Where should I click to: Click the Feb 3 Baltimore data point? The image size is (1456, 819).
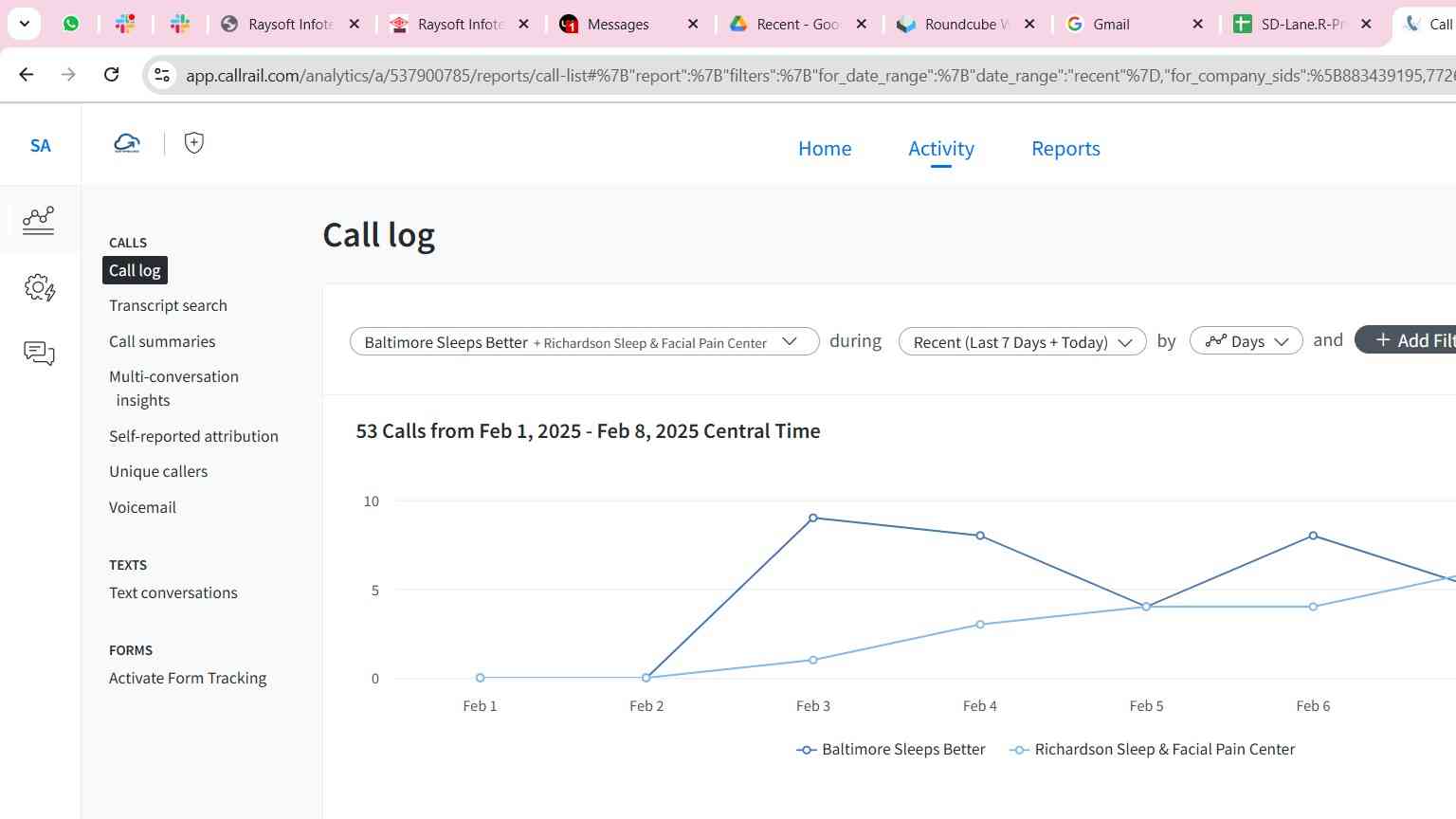point(813,518)
